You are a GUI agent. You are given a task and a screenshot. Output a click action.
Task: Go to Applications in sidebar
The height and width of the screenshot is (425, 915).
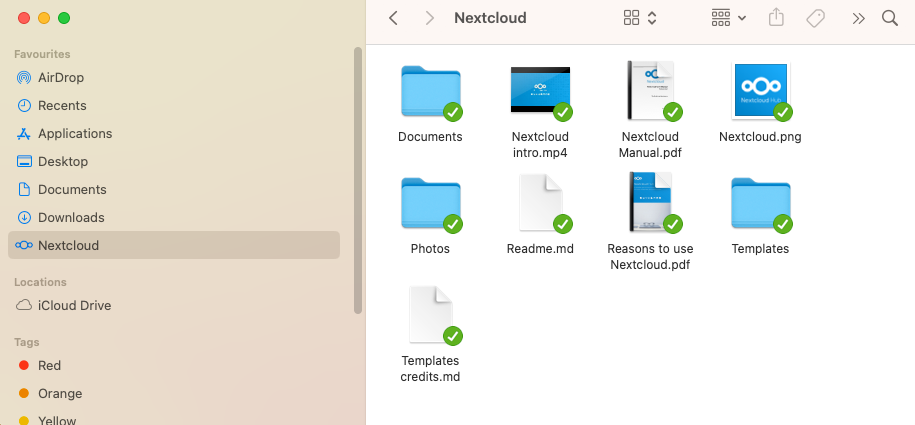point(174,134)
